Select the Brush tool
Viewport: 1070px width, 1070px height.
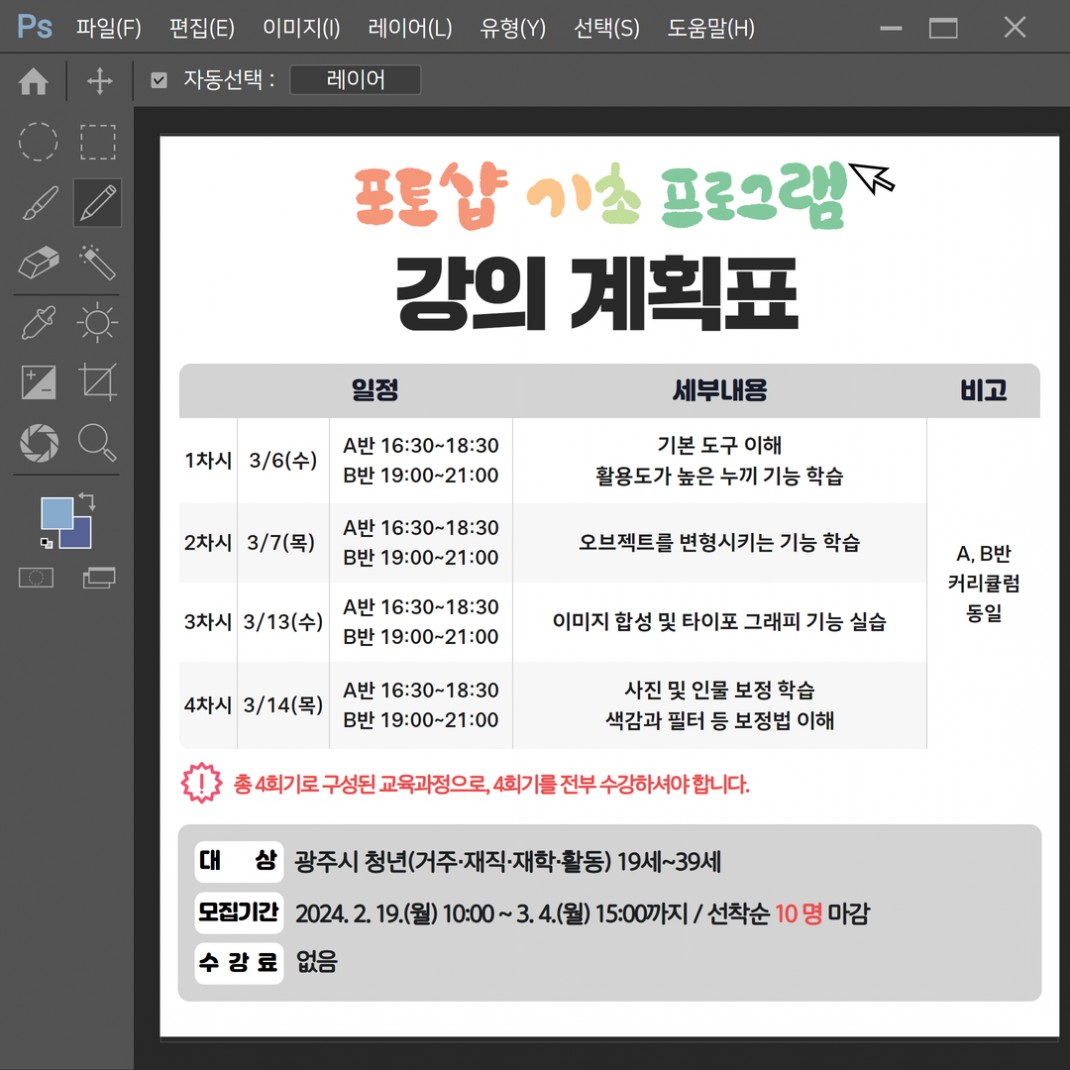point(40,203)
